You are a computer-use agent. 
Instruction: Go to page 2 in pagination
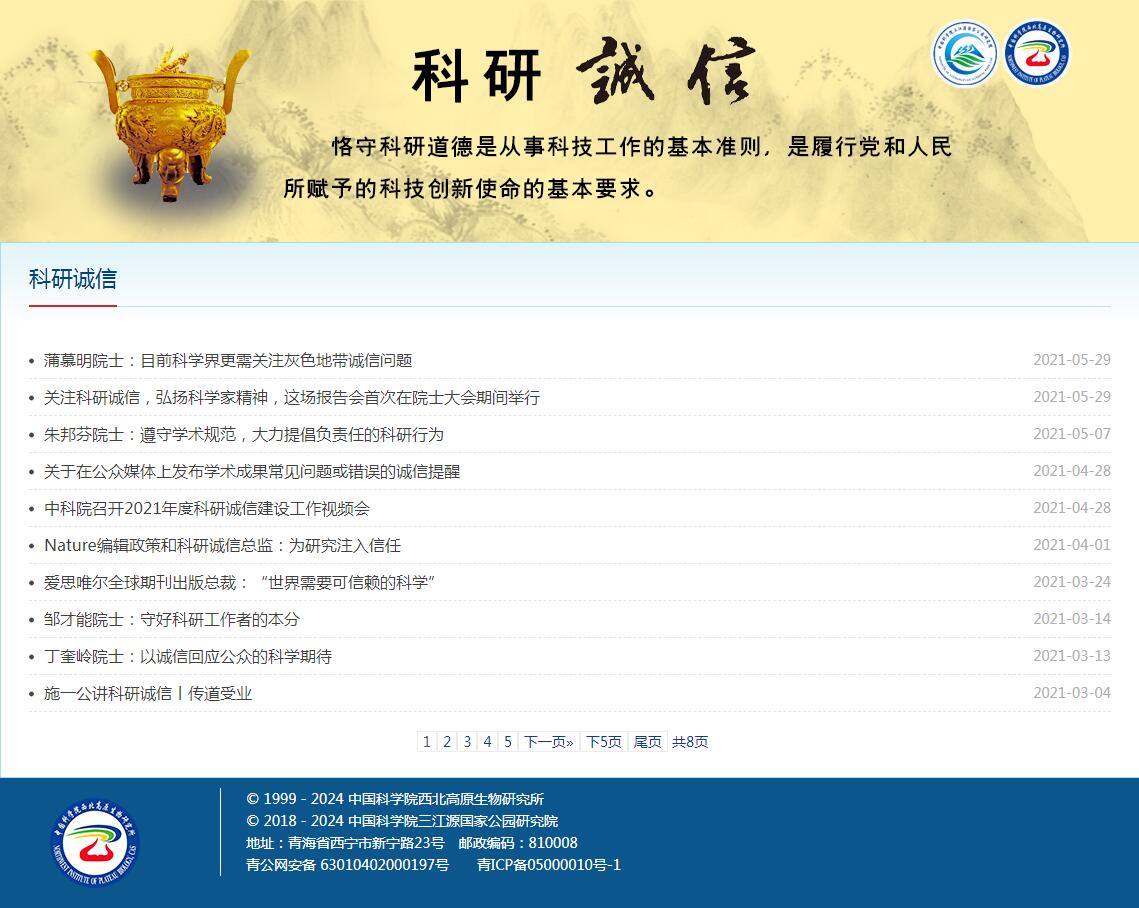(x=447, y=741)
